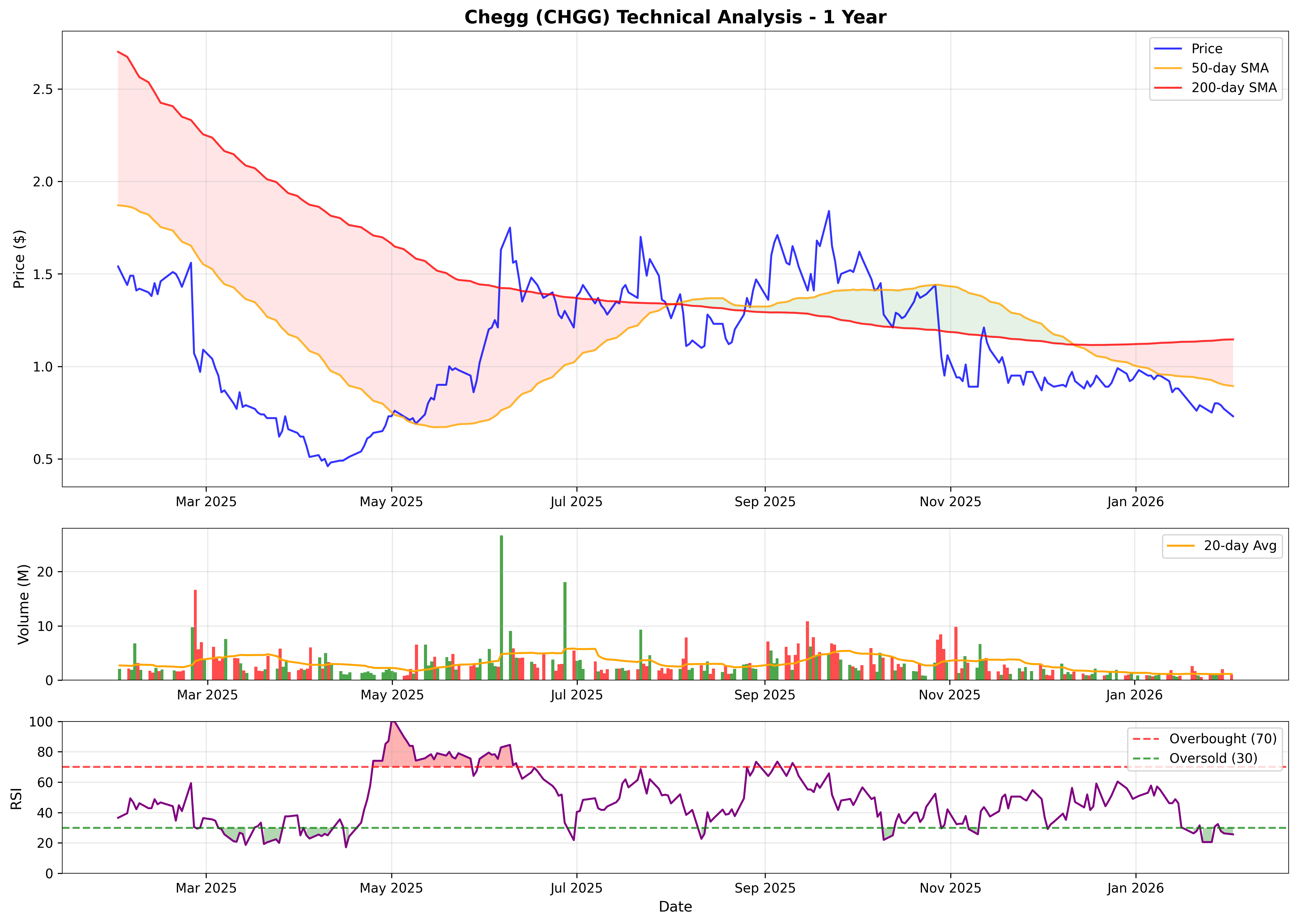
Task: Click "Jan 2026" under the RSI chart
Action: 1135,888
